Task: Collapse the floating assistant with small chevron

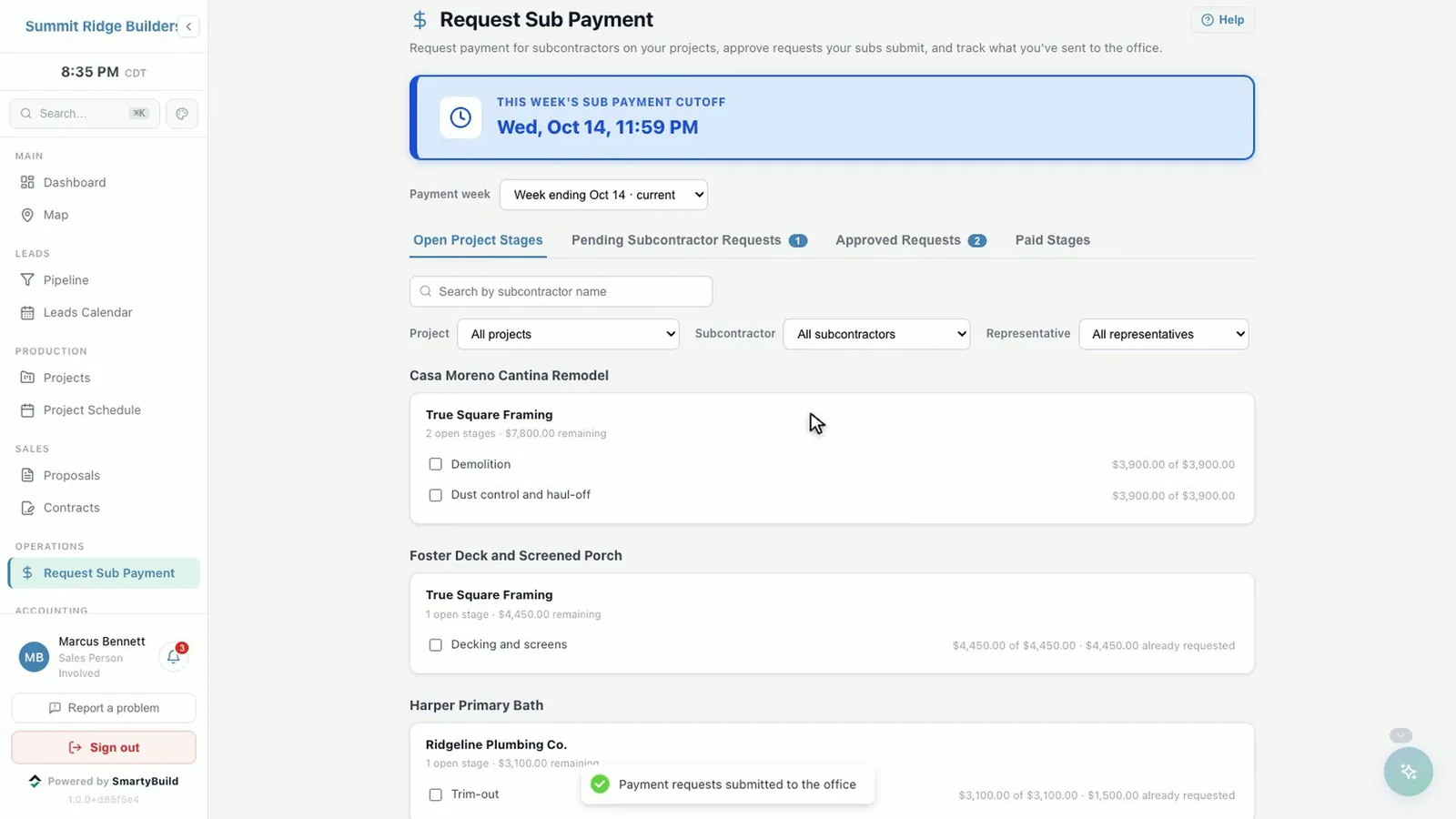Action: 1400,735
